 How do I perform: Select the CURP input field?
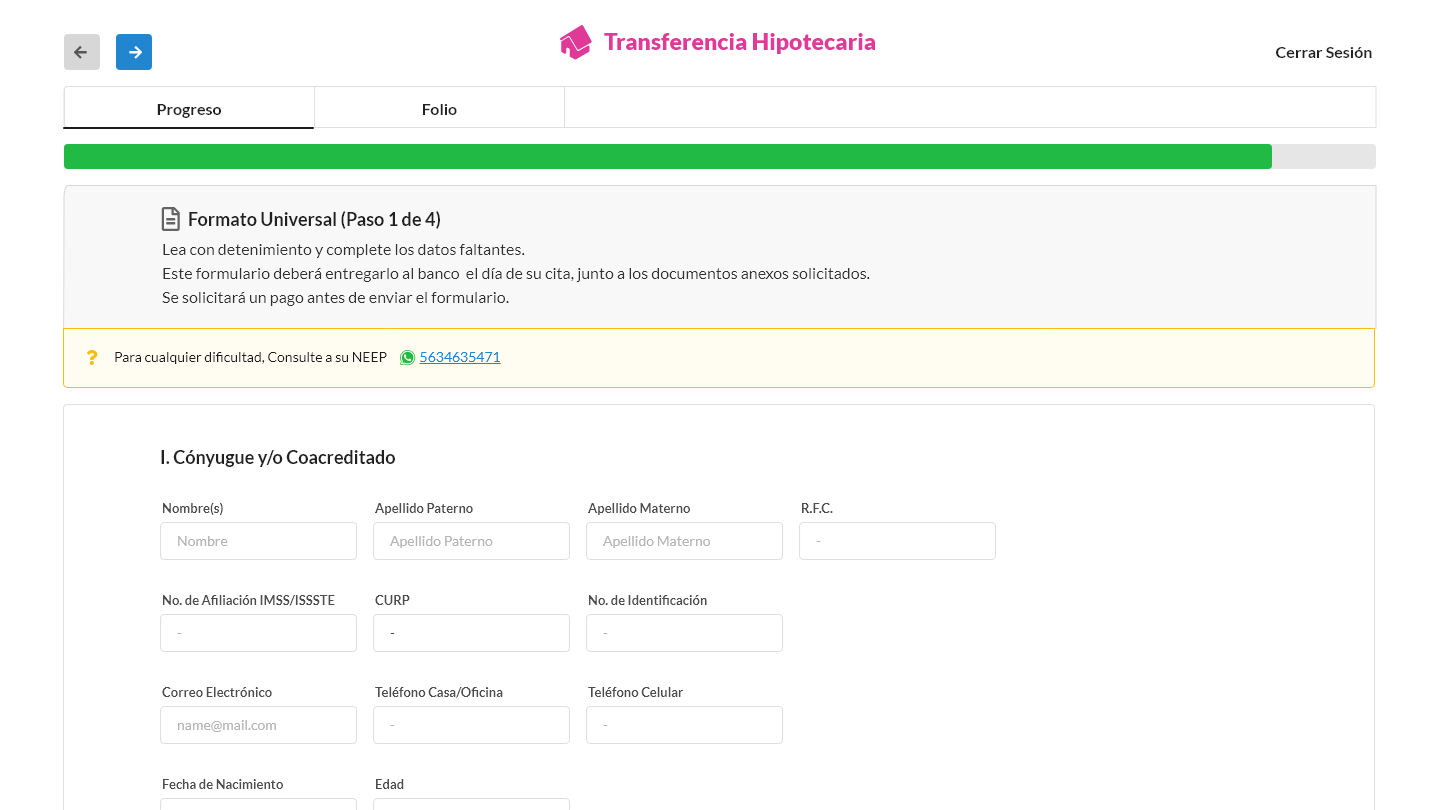tap(471, 633)
